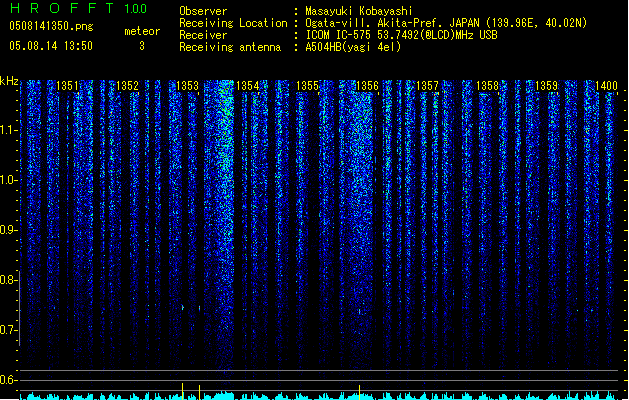Click the yellow meteor marker line below 1356

tap(359, 392)
